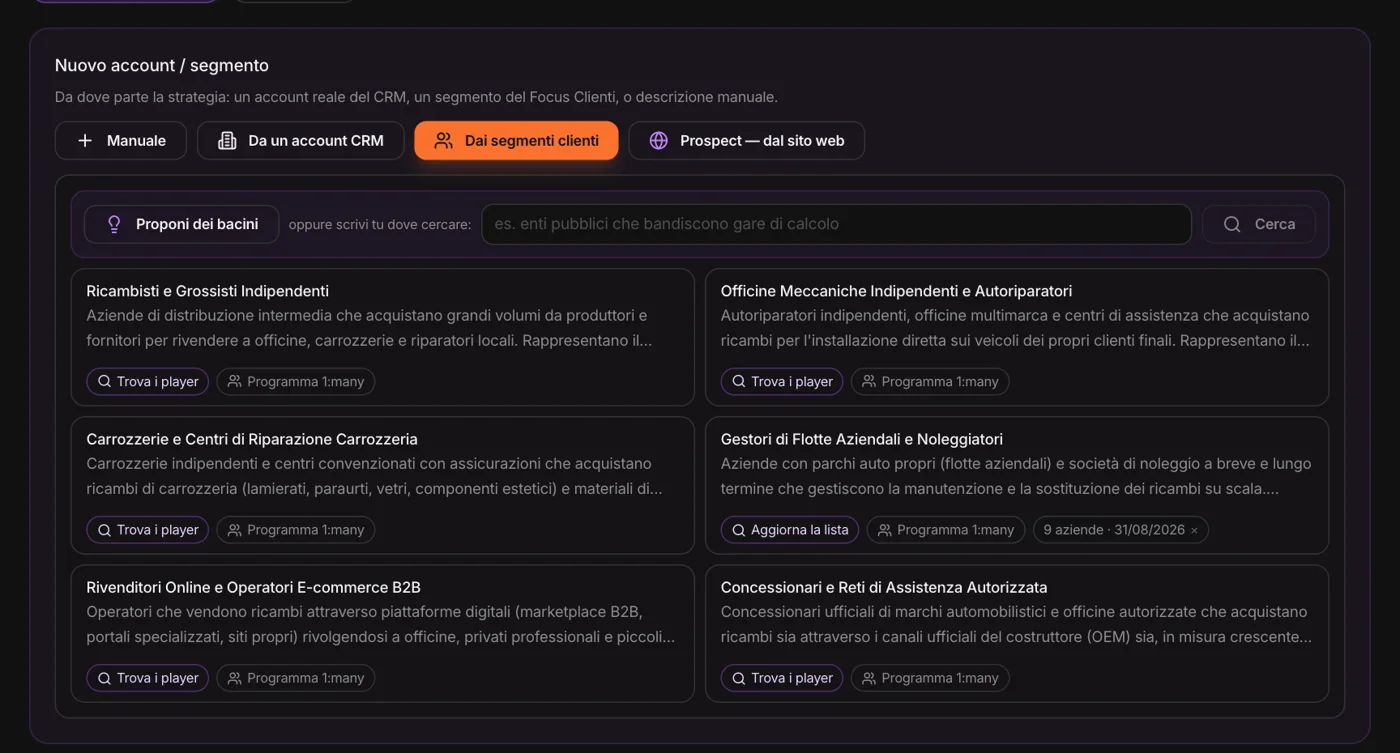1400x753 pixels.
Task: Click the Cerca button
Action: [x=1258, y=224]
